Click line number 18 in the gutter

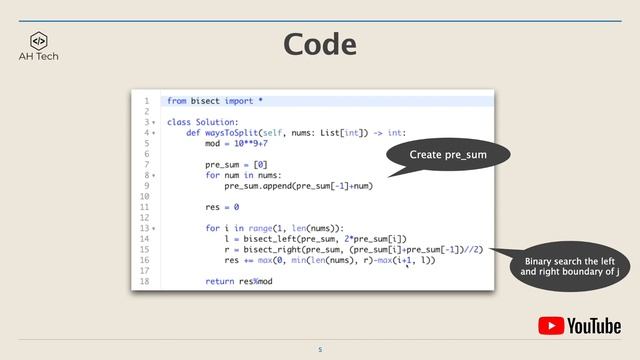[144, 281]
